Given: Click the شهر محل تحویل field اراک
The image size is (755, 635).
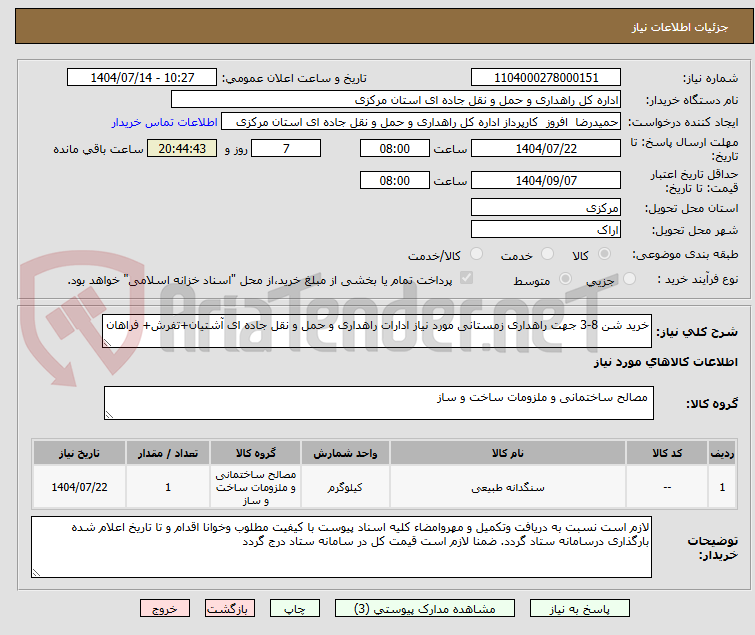Looking at the screenshot, I should pos(546,230).
